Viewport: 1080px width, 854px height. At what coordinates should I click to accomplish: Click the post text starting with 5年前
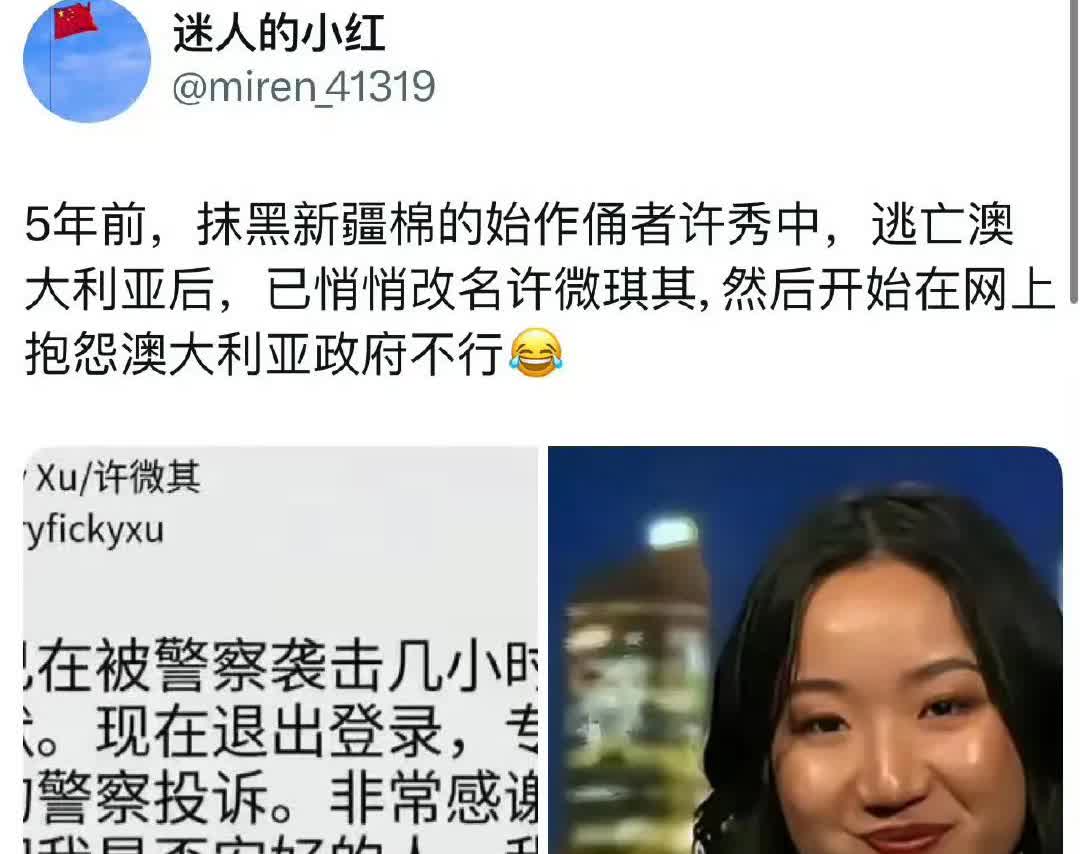click(539, 289)
